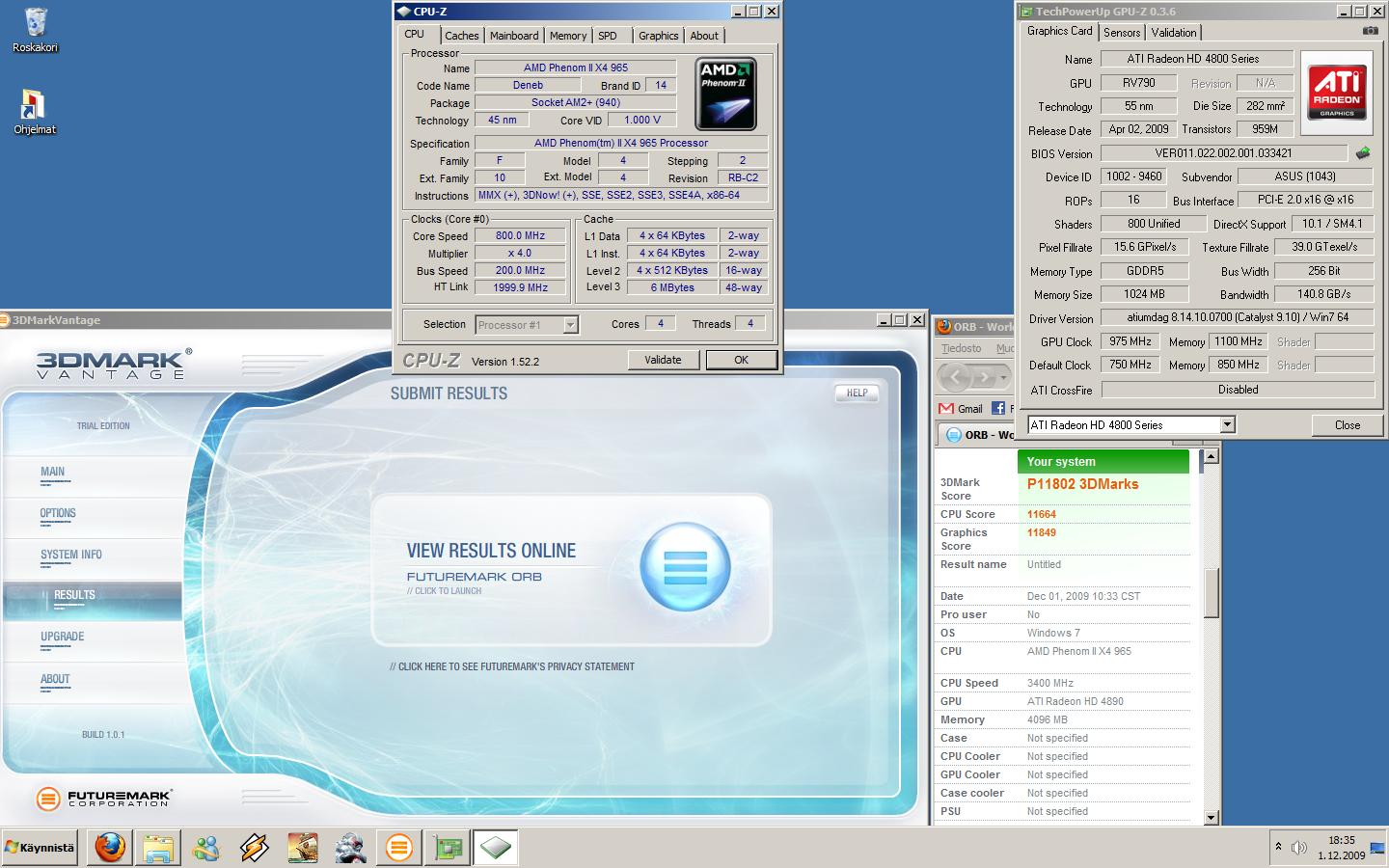Click the OK button in CPU-Z
The width and height of the screenshot is (1389, 868).
point(741,360)
